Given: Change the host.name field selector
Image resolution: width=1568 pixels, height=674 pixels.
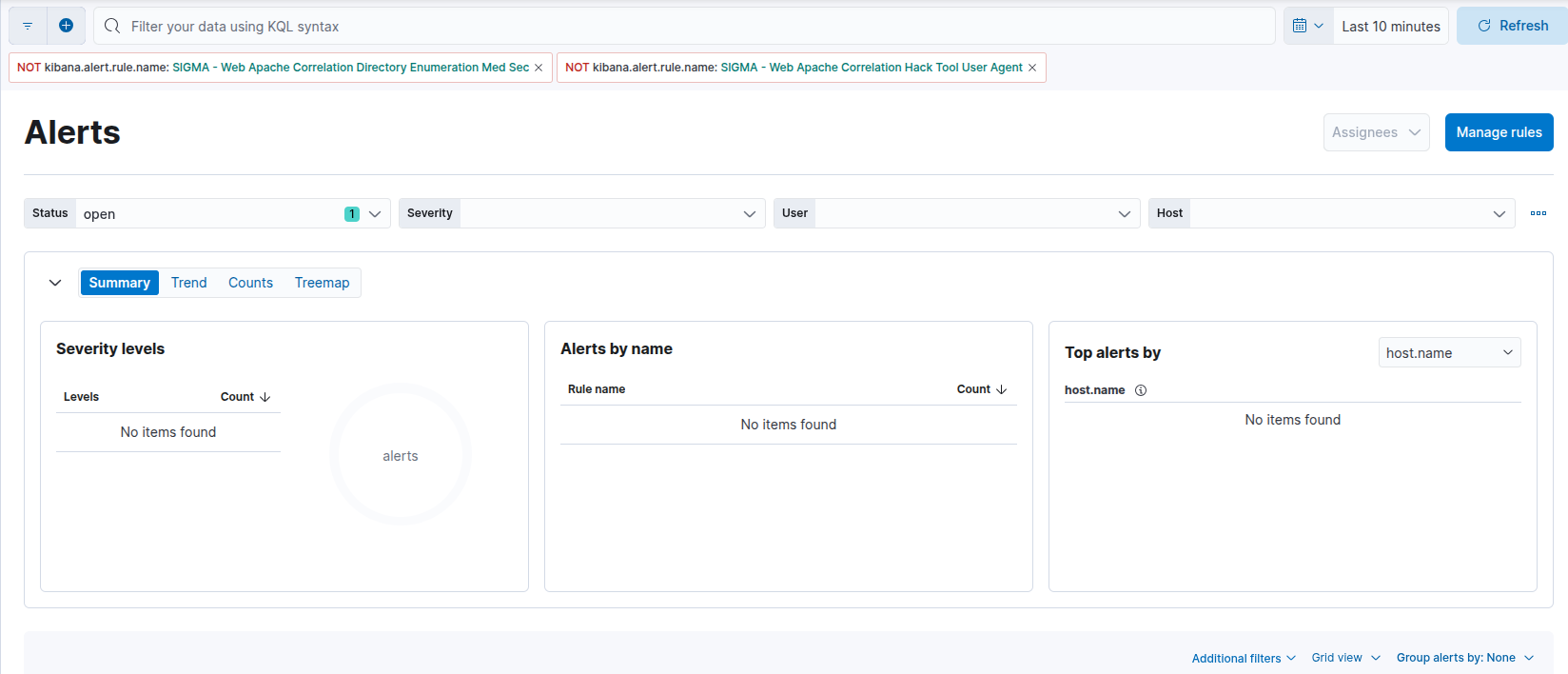Looking at the screenshot, I should tap(1448, 353).
